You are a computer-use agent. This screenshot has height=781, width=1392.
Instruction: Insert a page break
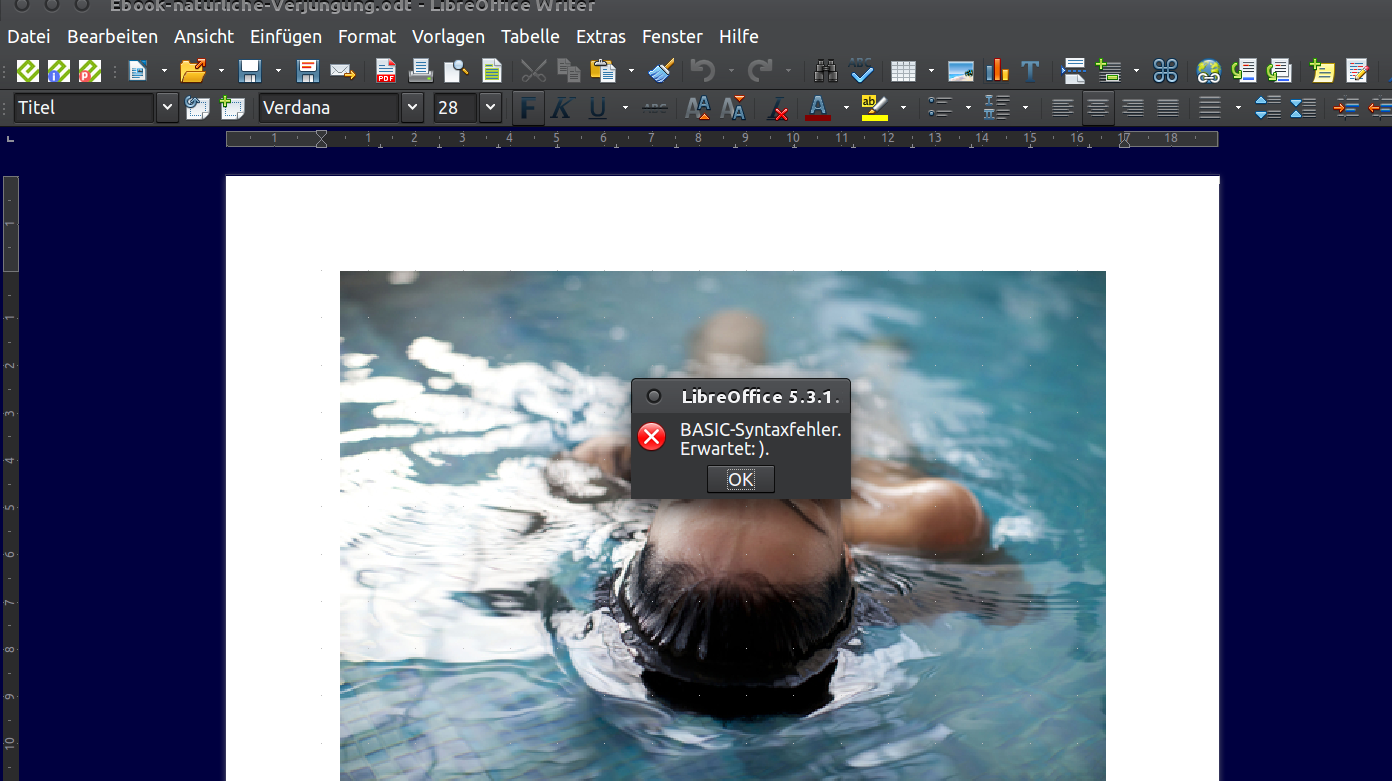pyautogui.click(x=1074, y=71)
